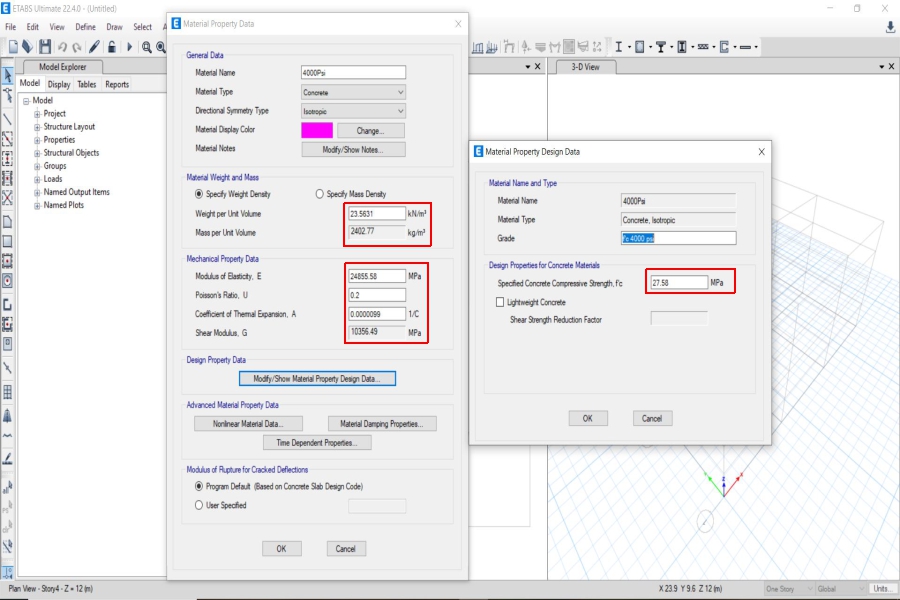Screen dimensions: 900x600
Task: Click the padlock Lock Model icon
Action: coord(112,47)
